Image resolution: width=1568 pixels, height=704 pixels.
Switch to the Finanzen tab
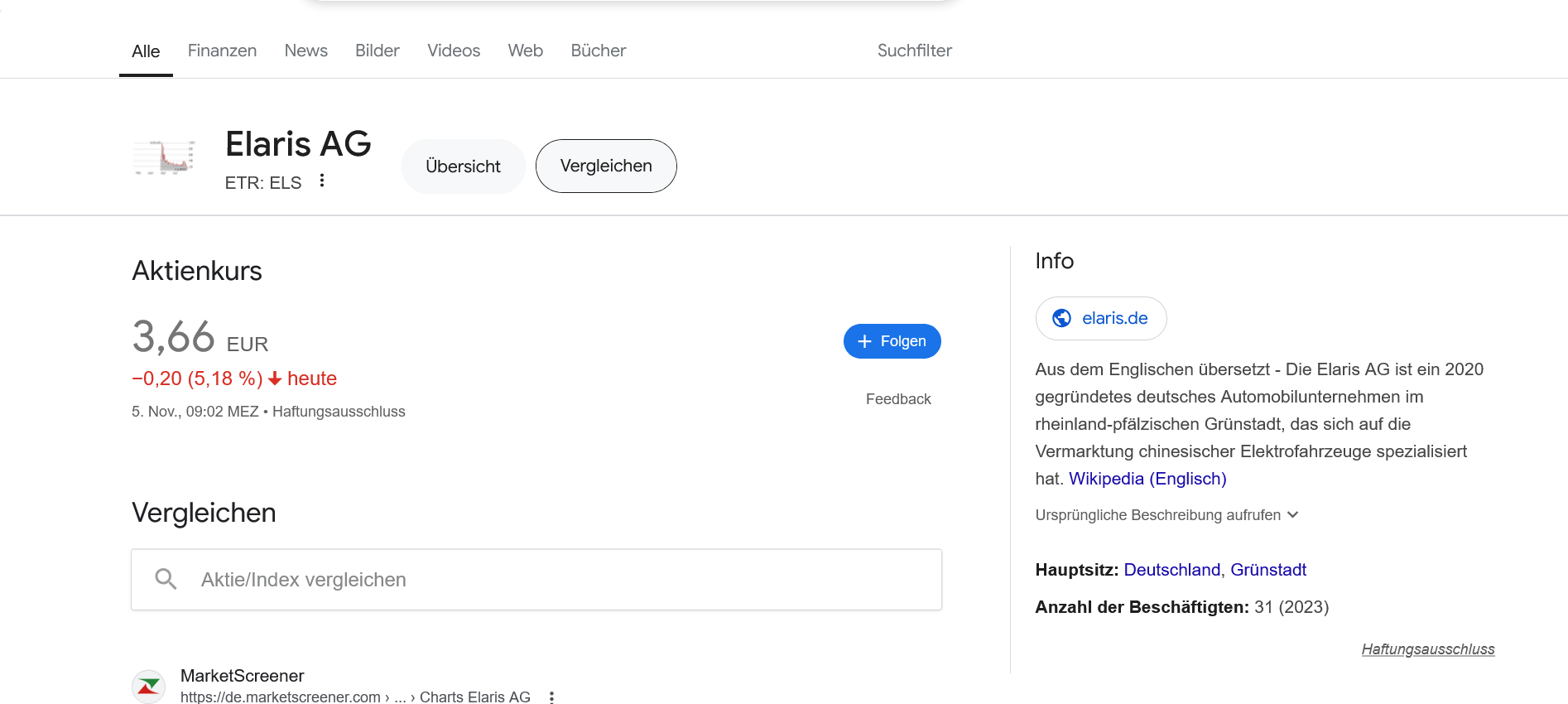tap(222, 51)
